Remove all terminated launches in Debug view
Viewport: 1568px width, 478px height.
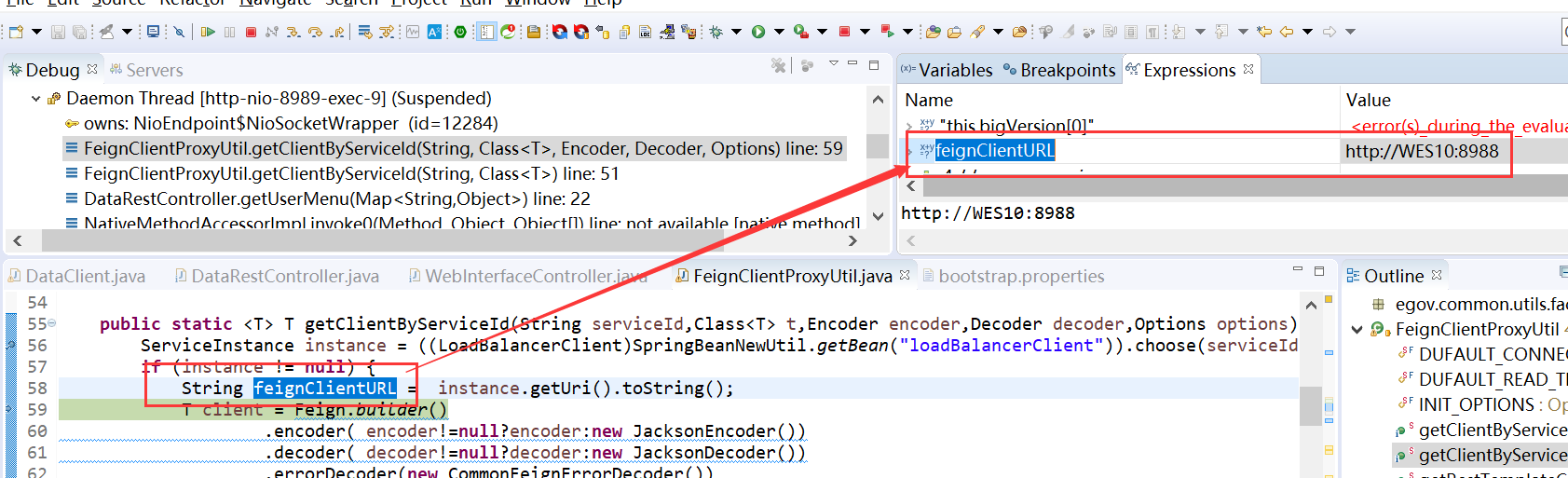coord(778,65)
